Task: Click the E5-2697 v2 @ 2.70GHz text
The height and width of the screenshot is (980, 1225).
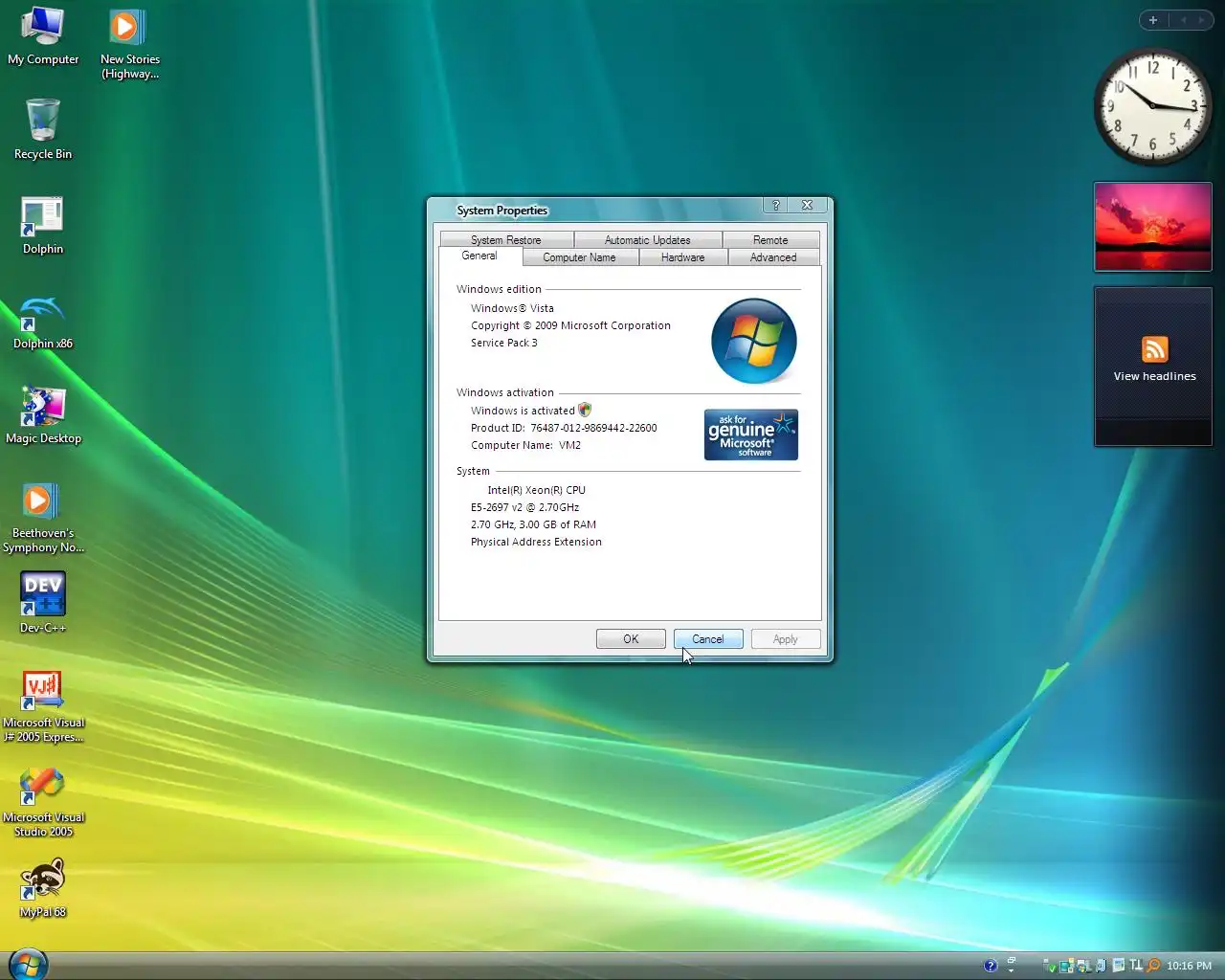Action: (x=524, y=507)
